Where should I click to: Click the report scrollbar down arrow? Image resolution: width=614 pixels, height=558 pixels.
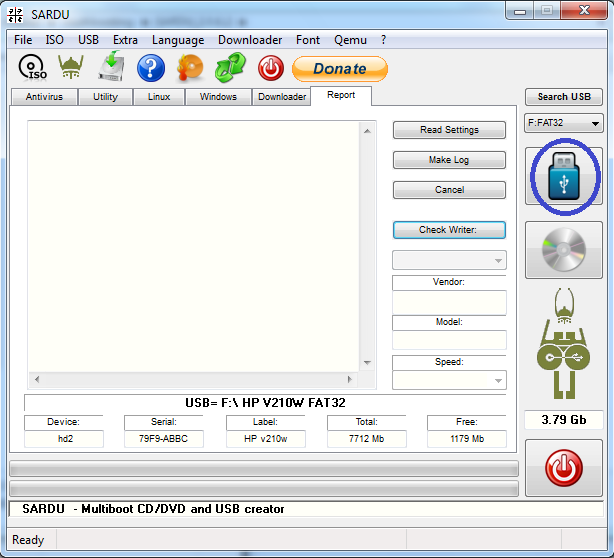tap(367, 362)
